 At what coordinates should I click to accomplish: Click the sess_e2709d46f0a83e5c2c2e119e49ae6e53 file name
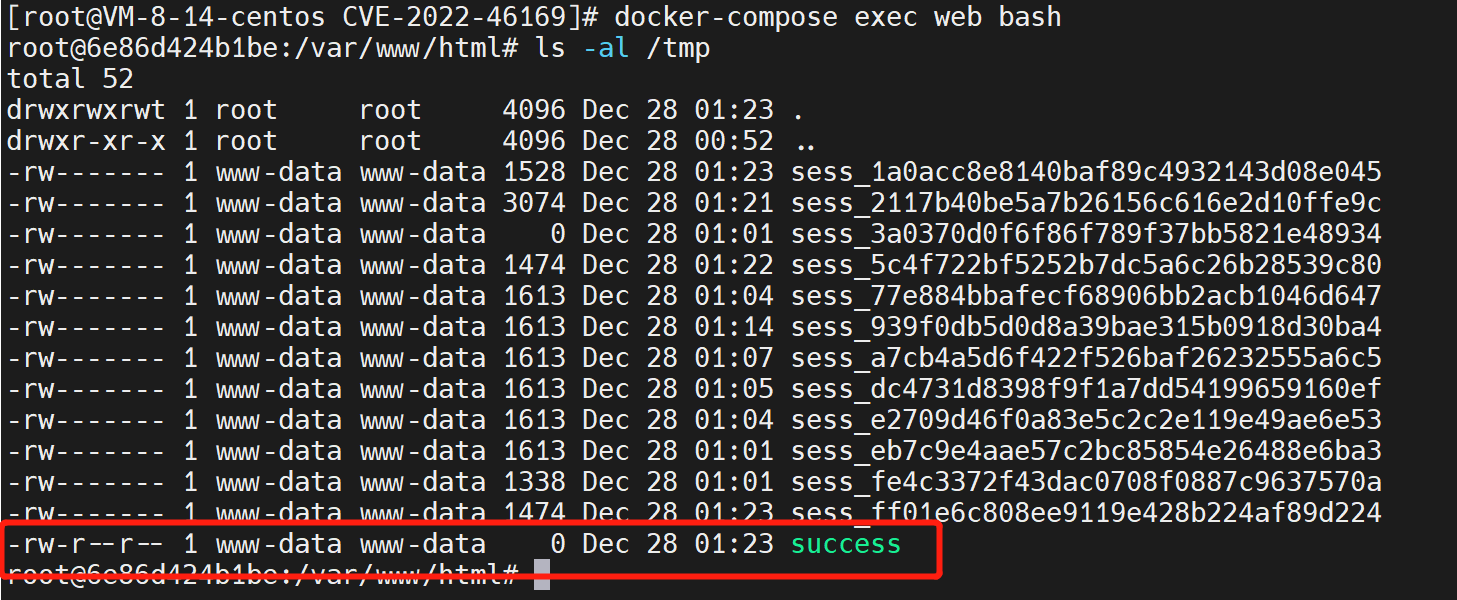[1086, 420]
